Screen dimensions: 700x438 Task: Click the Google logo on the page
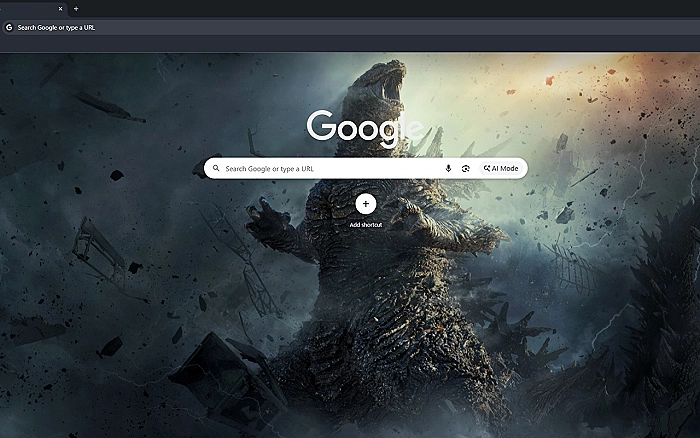pyautogui.click(x=365, y=128)
